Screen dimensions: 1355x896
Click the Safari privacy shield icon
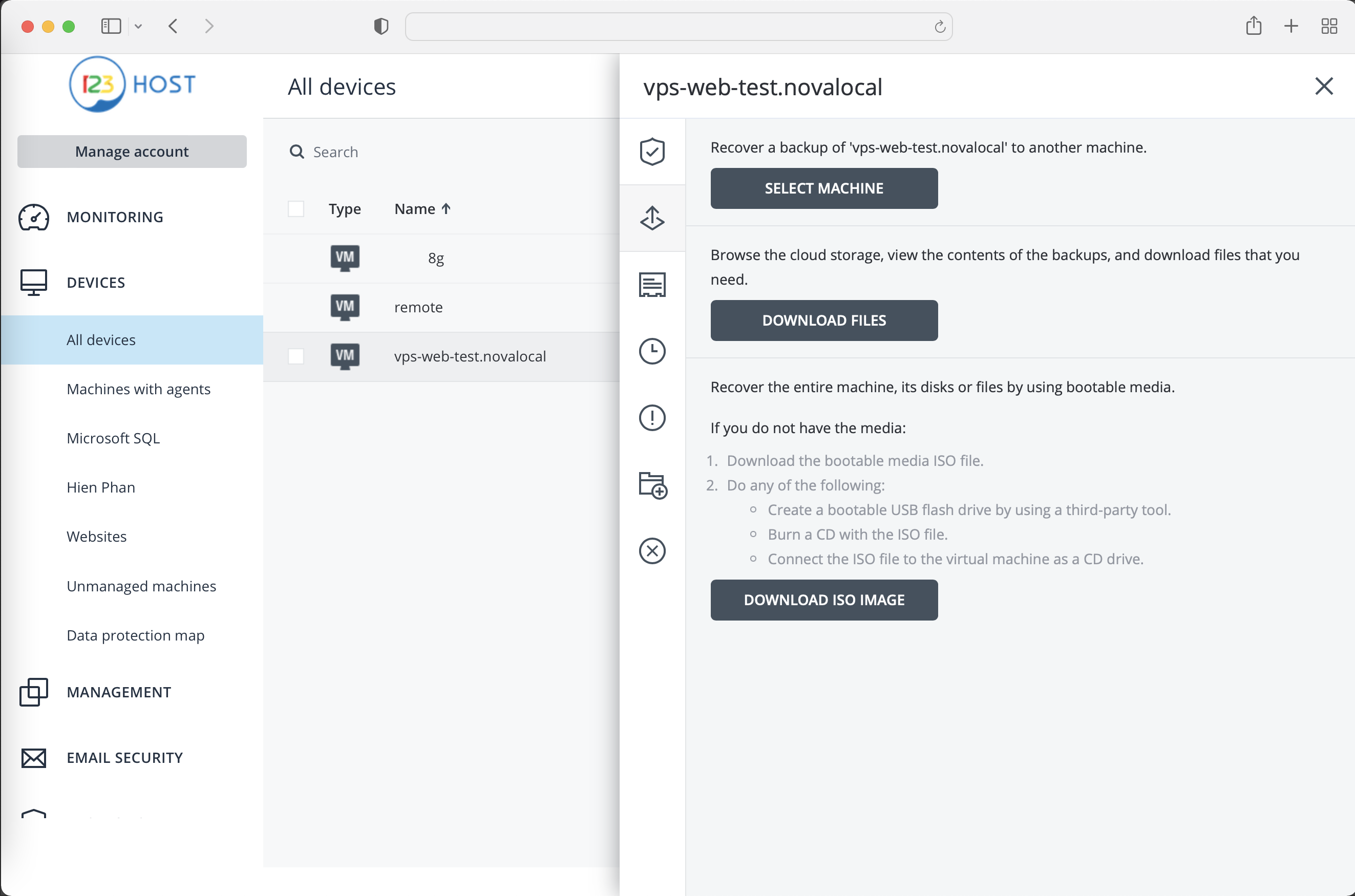(x=381, y=26)
